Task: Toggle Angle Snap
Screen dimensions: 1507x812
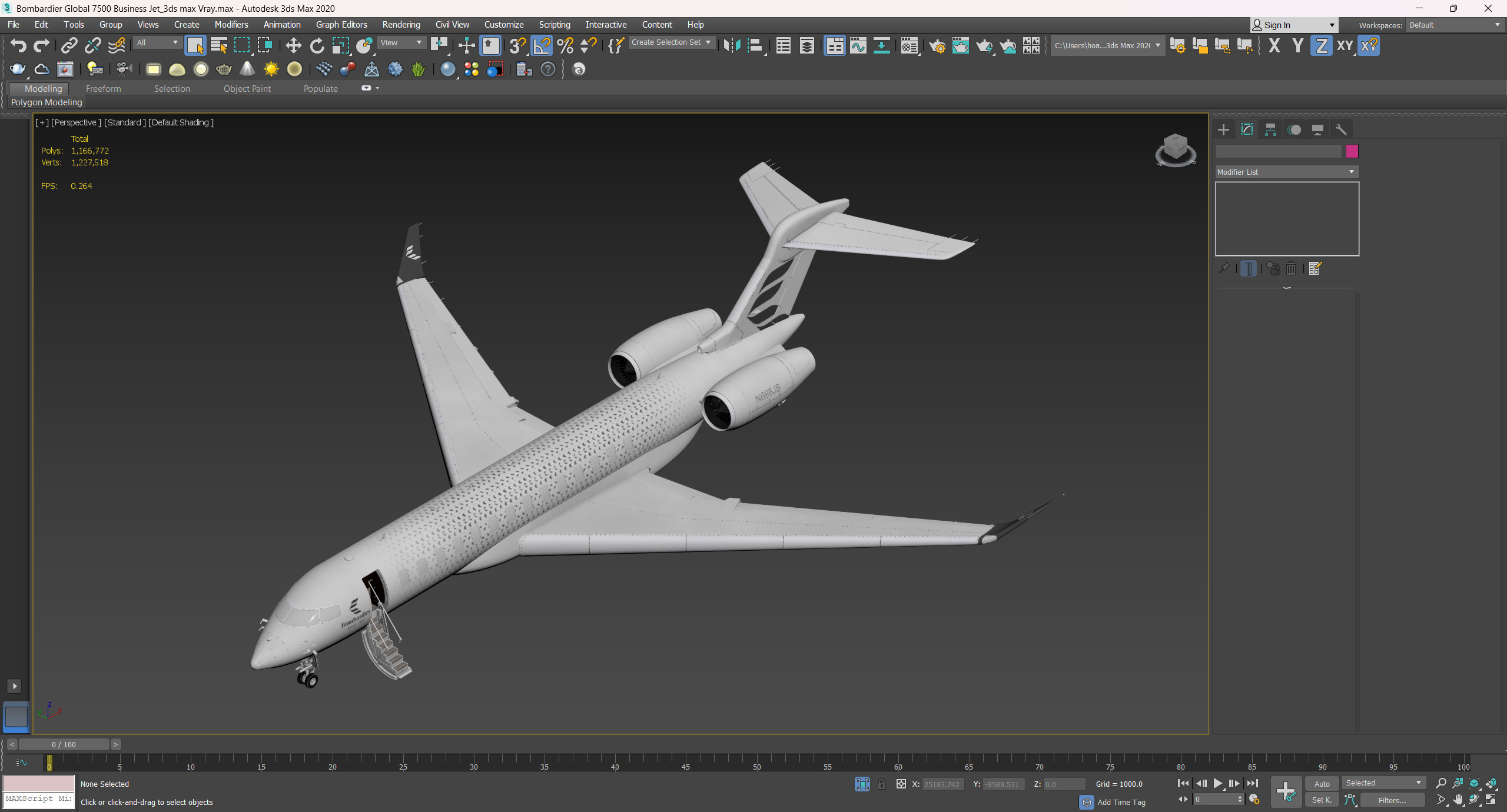Action: 542,45
